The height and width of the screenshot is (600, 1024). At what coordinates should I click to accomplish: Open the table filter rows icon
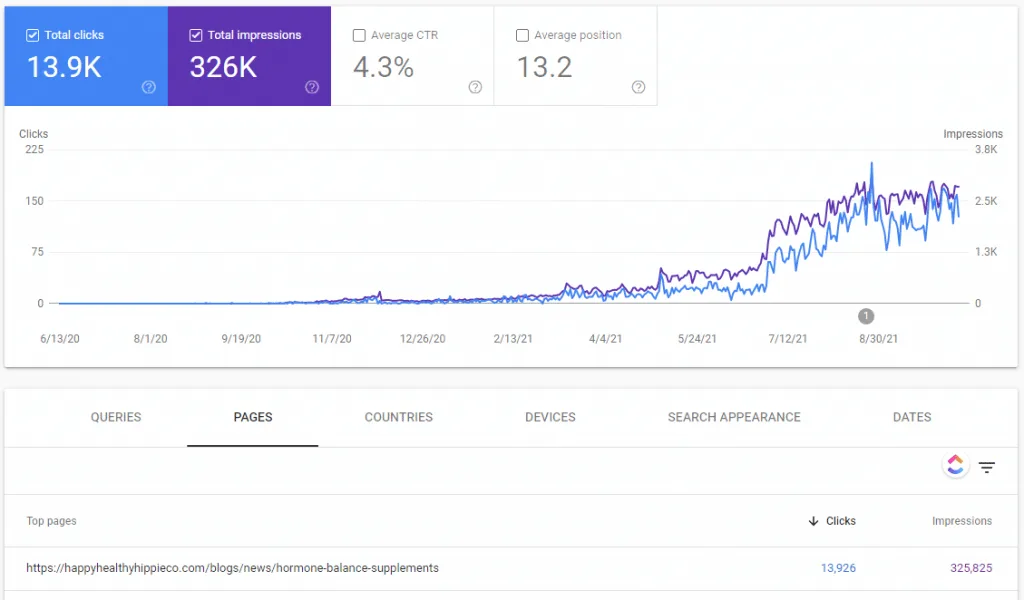tap(987, 467)
